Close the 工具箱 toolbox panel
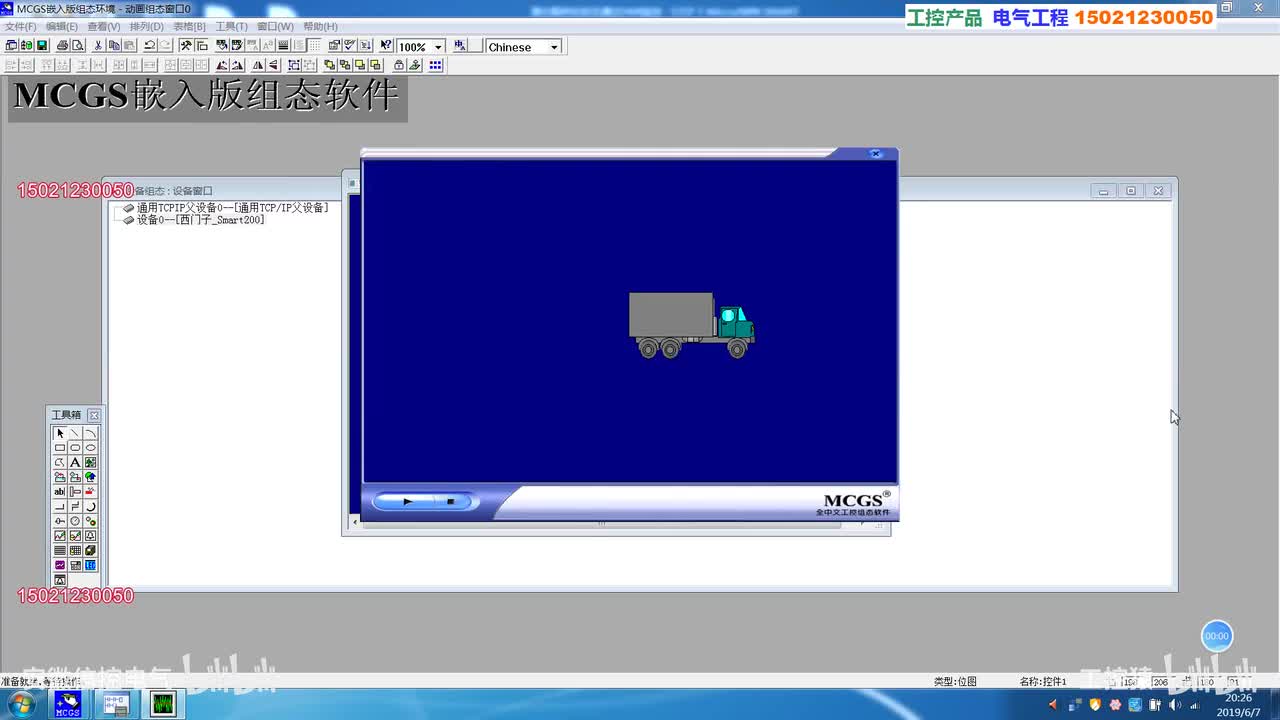This screenshot has width=1280, height=720. click(94, 415)
